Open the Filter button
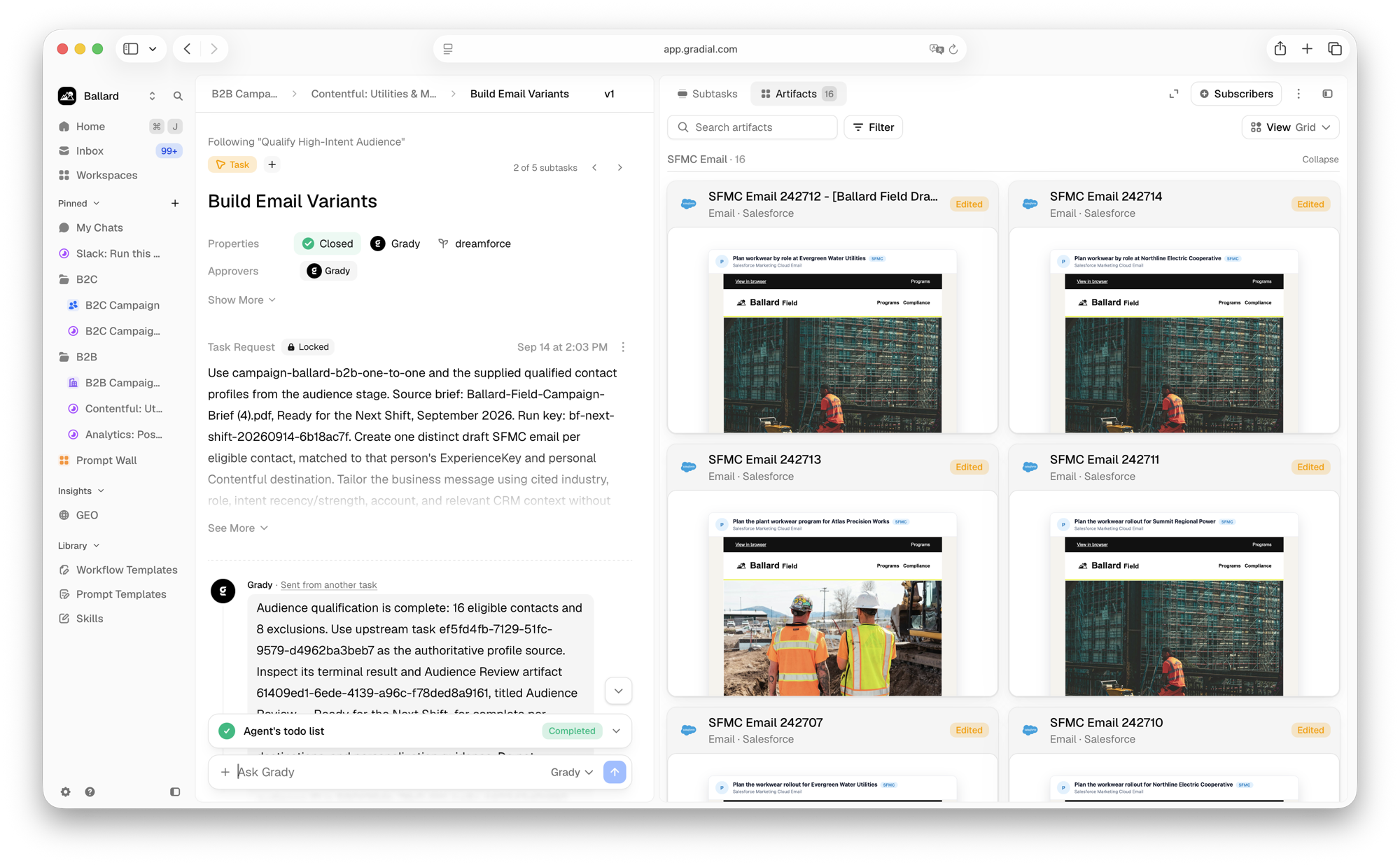This screenshot has height=865, width=1400. tap(874, 127)
